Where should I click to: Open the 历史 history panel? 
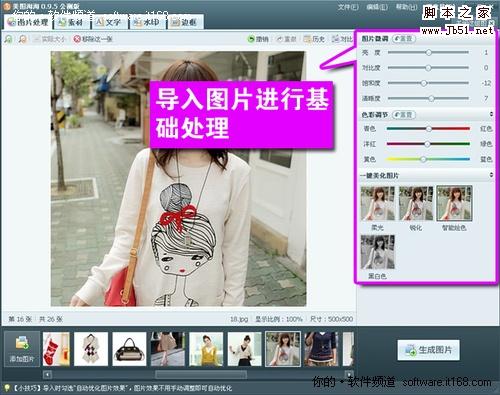coord(314,39)
